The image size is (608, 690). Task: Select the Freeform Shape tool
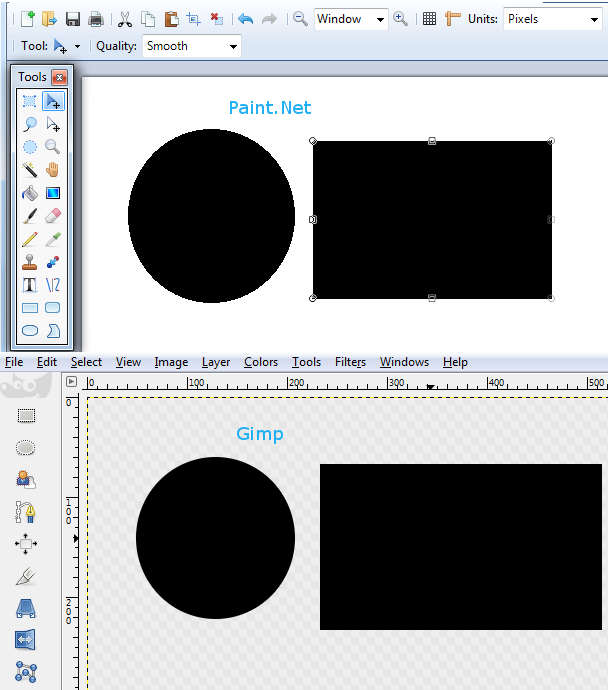[53, 330]
